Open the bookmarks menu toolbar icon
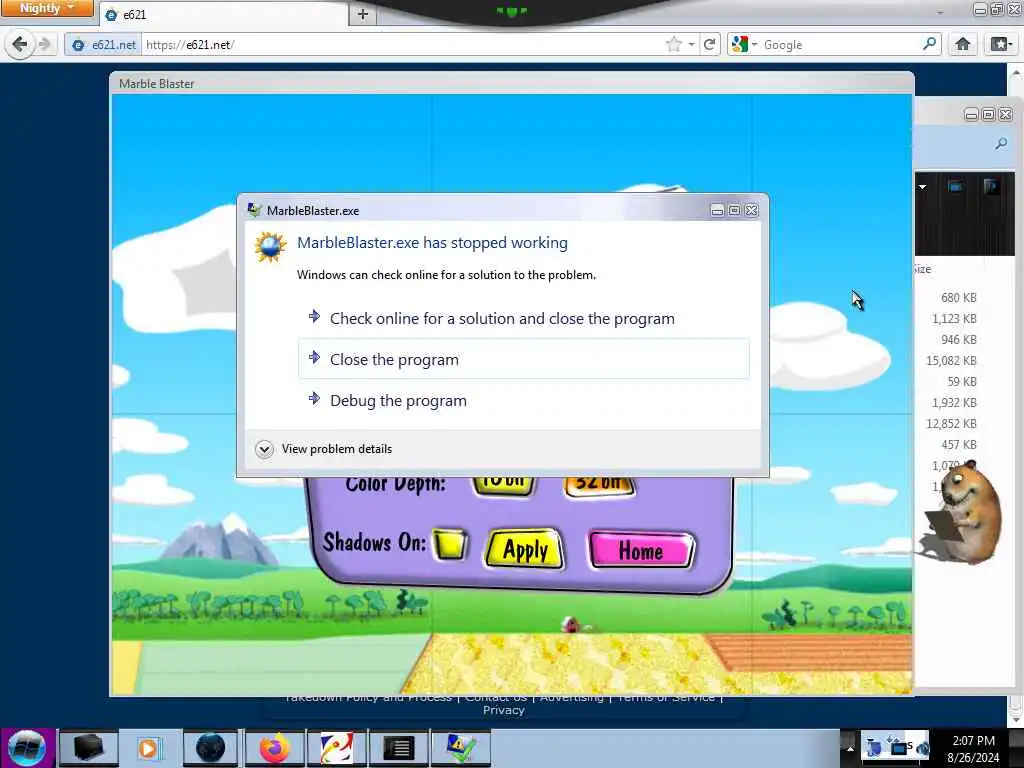Image resolution: width=1024 pixels, height=768 pixels. (x=1001, y=44)
